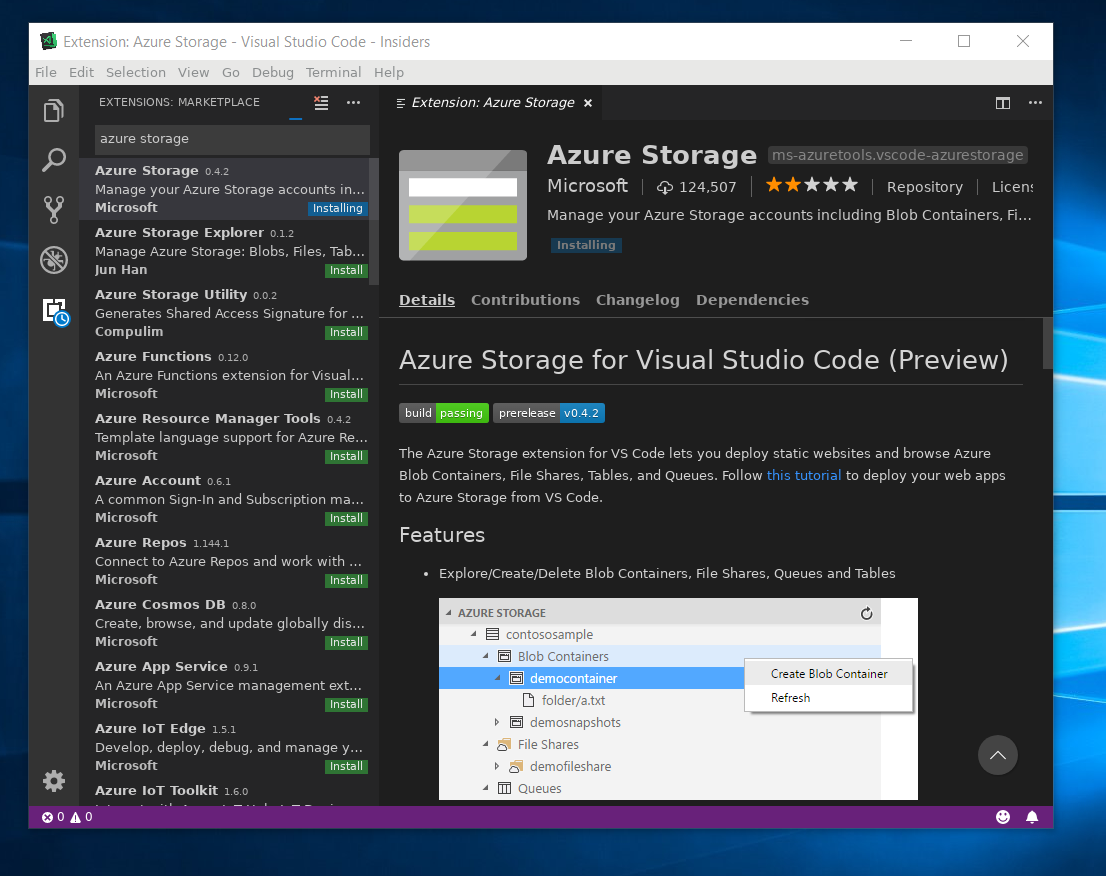Open the Search view
The height and width of the screenshot is (876, 1106).
pyautogui.click(x=53, y=159)
